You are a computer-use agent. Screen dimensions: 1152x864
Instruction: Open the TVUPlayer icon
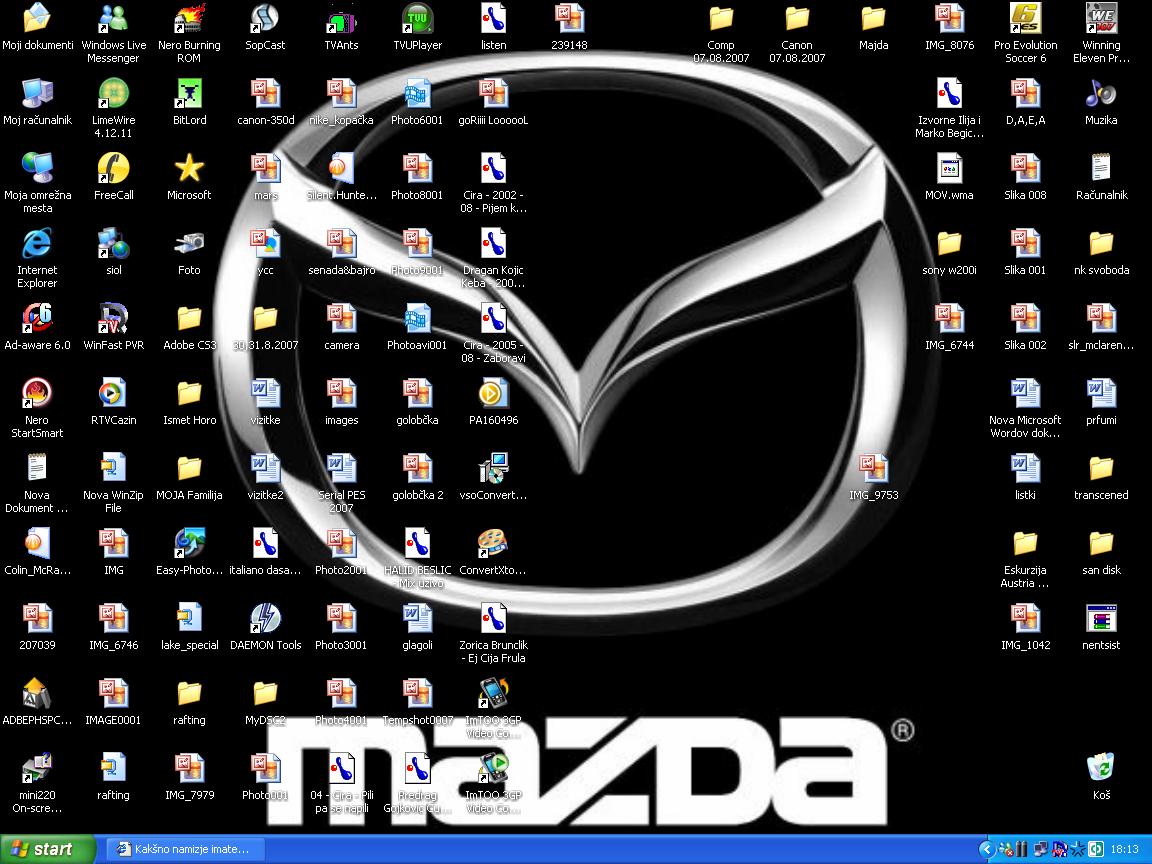(x=417, y=19)
